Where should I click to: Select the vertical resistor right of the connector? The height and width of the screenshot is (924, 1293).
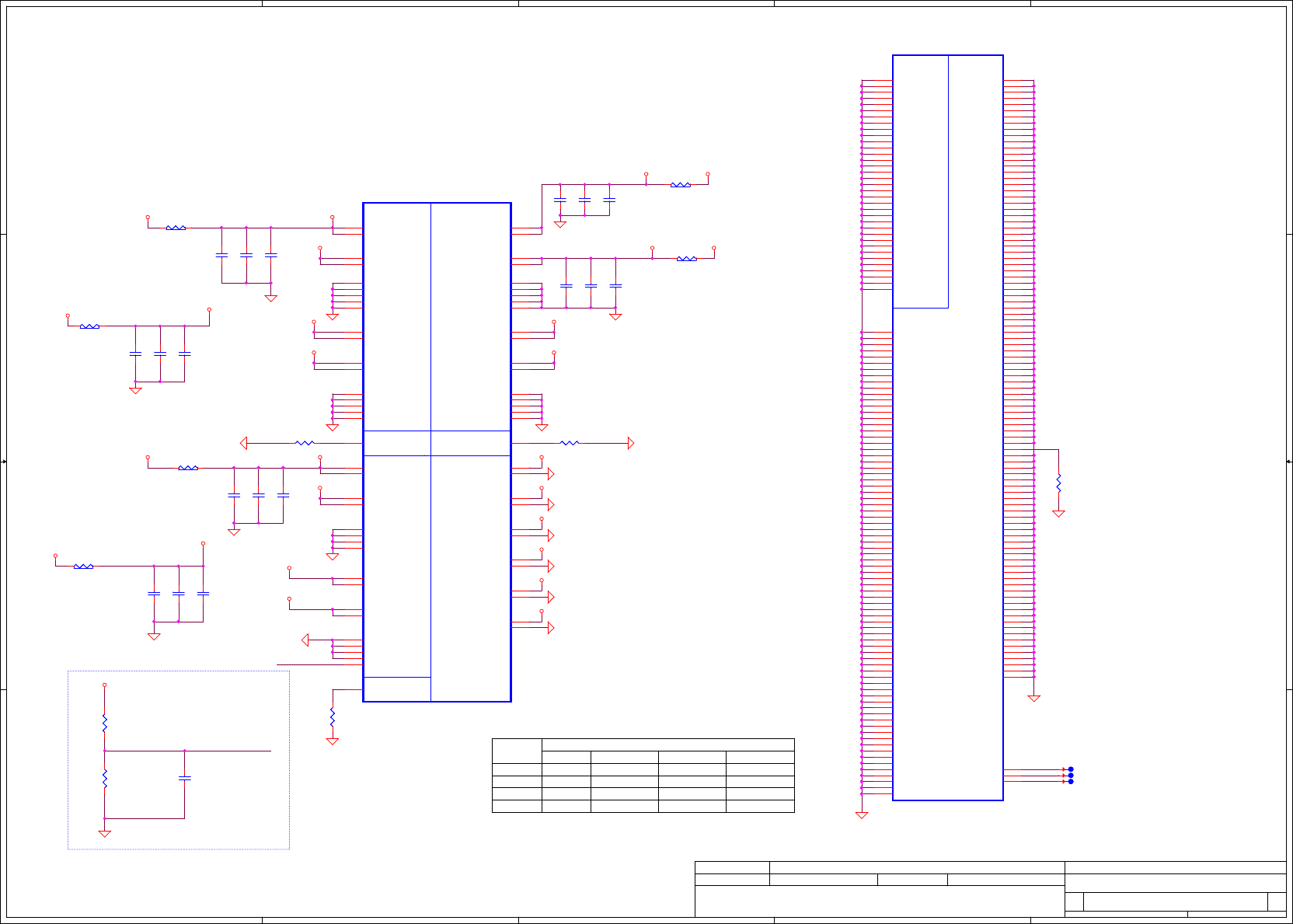[x=1058, y=482]
